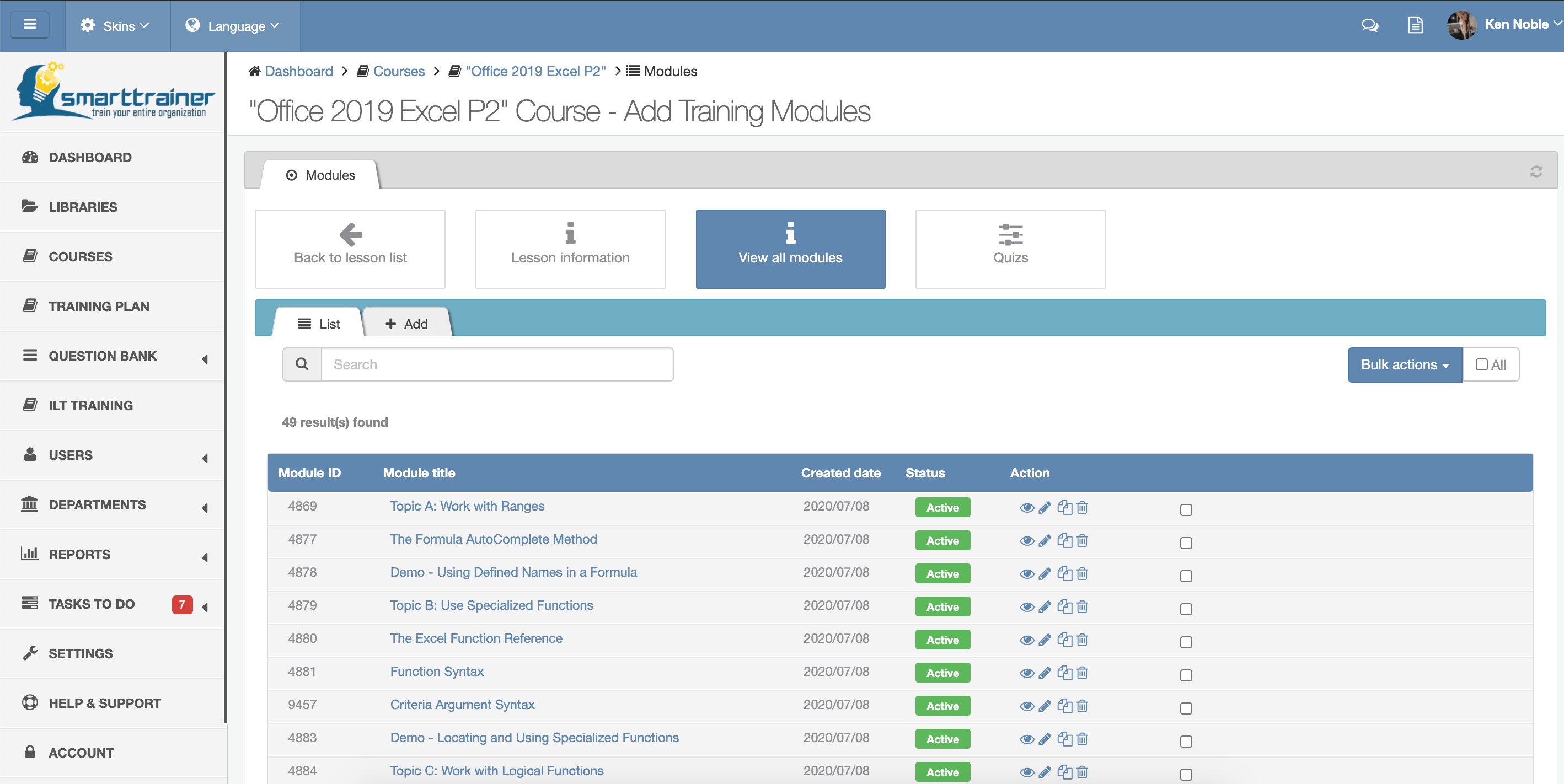Edit The Formula AutoComplete Method module
This screenshot has width=1564, height=784.
coord(1045,541)
